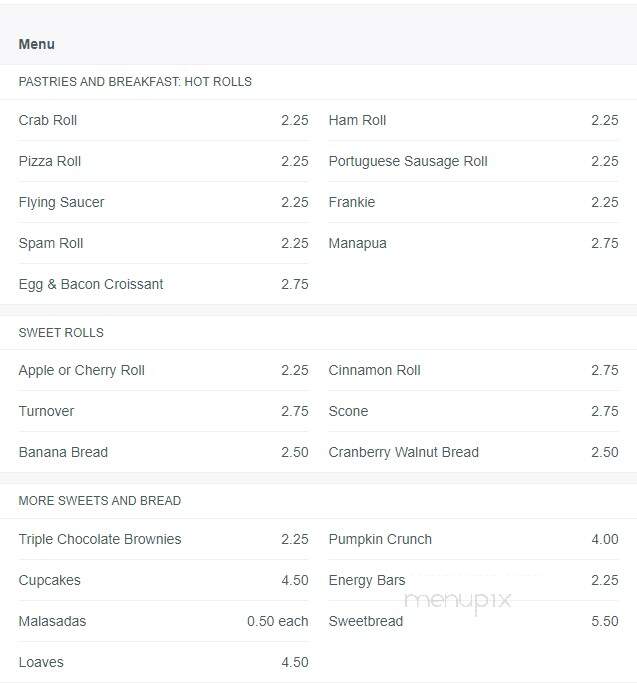Select the More Sweets and Bread header
637x683 pixels.
point(100,501)
